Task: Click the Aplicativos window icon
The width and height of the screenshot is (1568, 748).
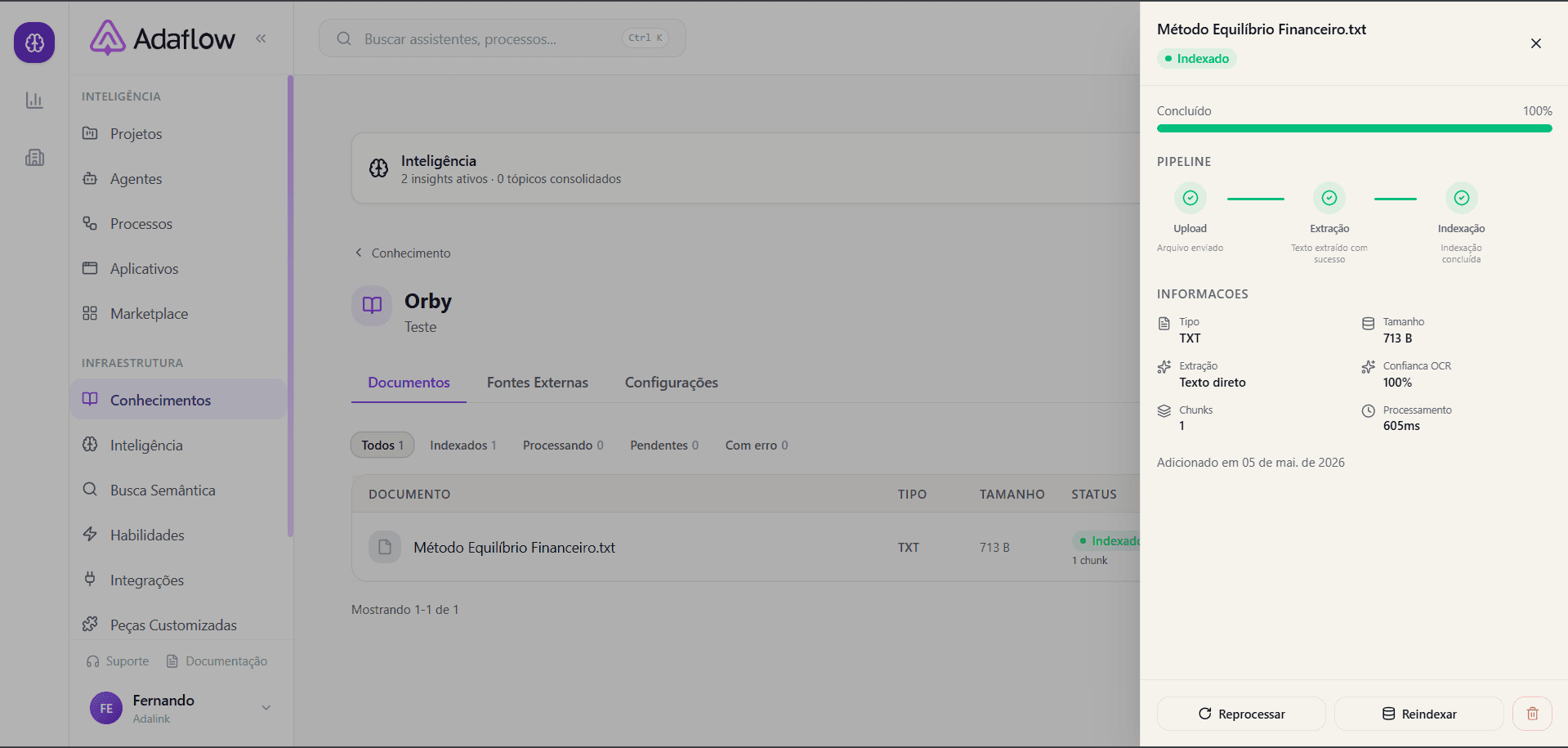Action: point(90,268)
